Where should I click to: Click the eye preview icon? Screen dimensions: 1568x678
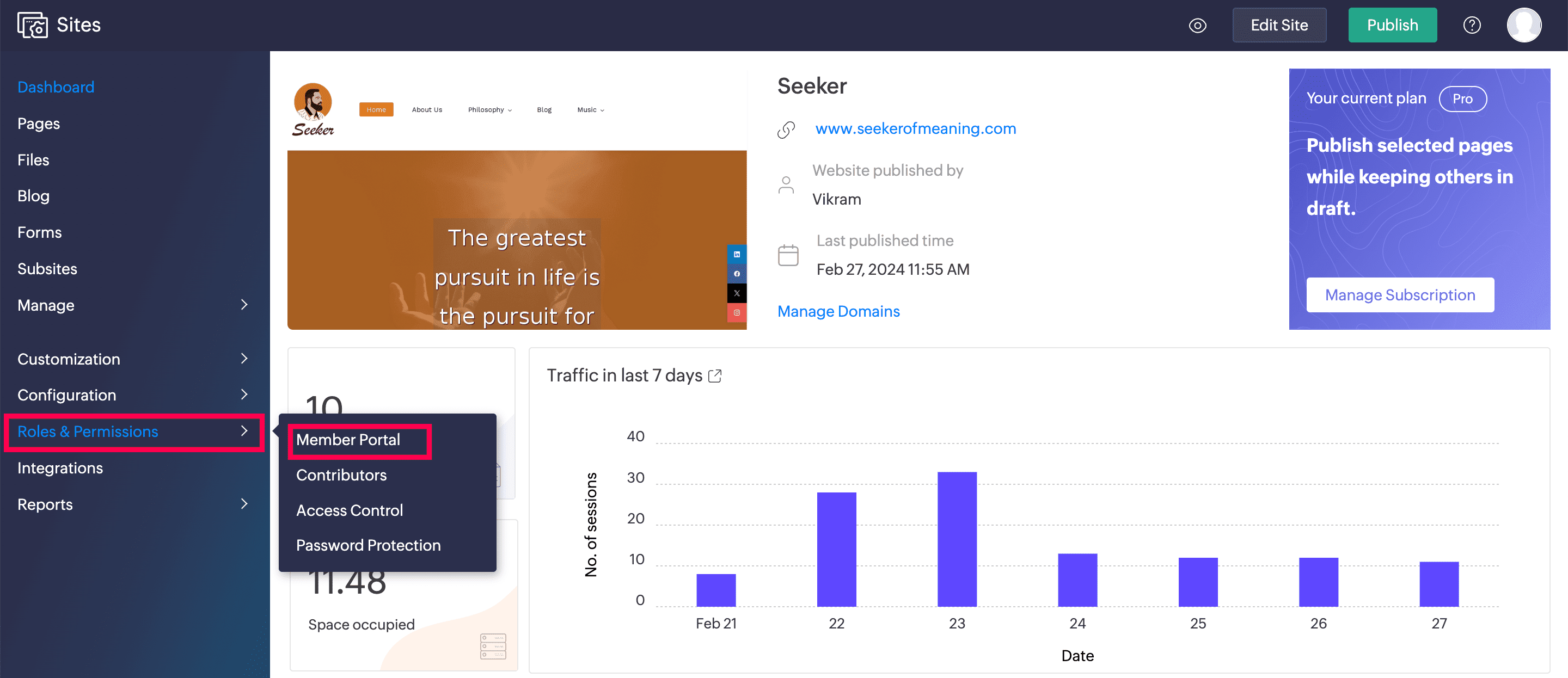[1197, 26]
